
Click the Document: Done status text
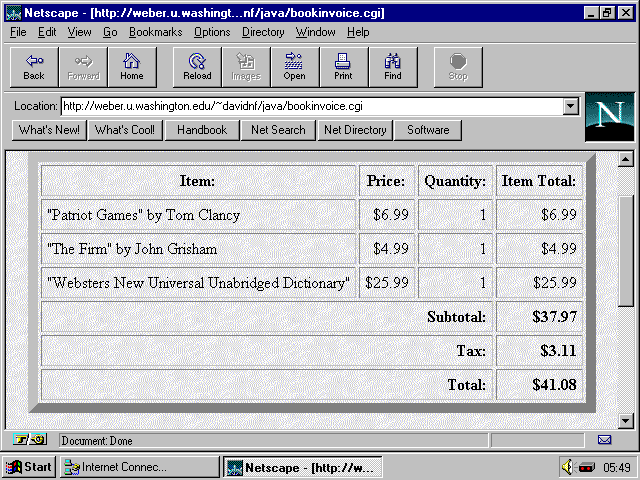(97, 441)
